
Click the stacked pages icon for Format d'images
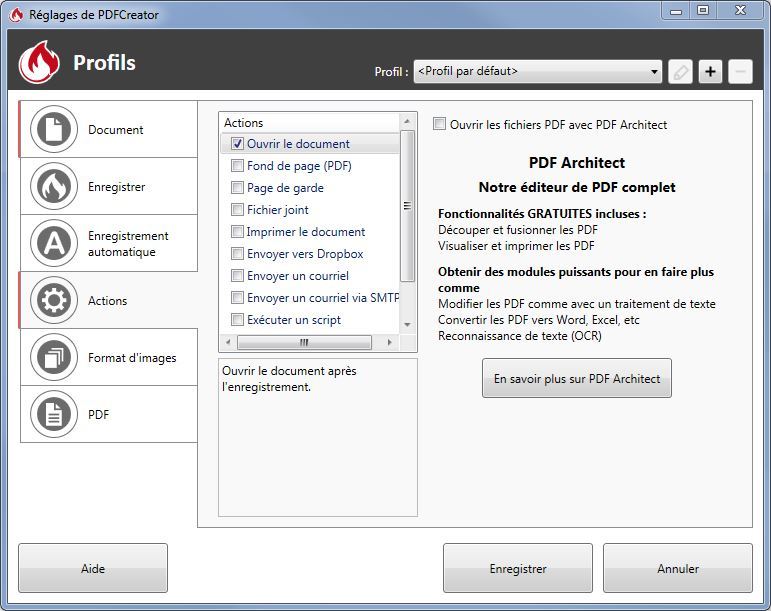[54, 357]
